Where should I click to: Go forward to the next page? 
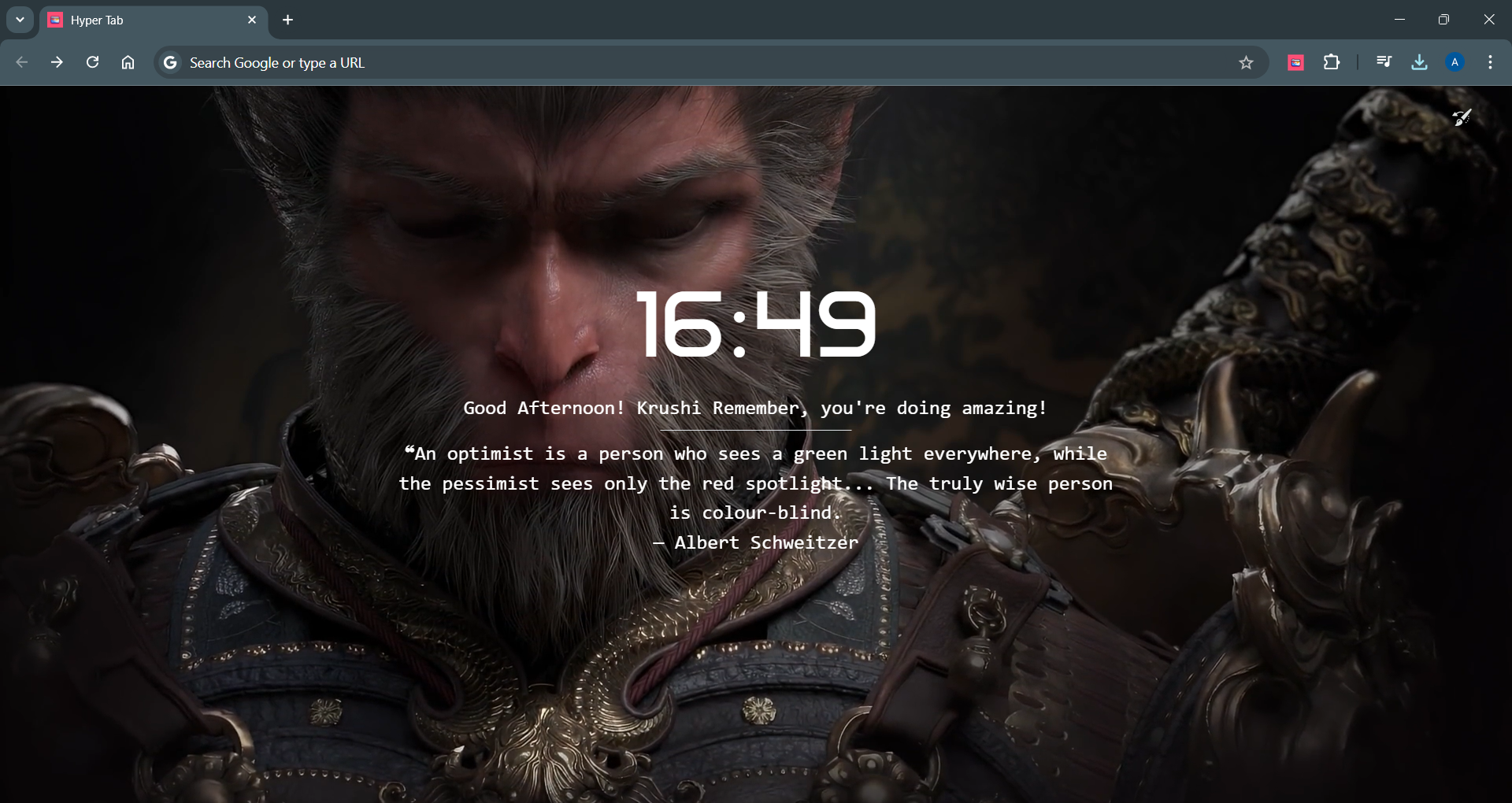[57, 62]
